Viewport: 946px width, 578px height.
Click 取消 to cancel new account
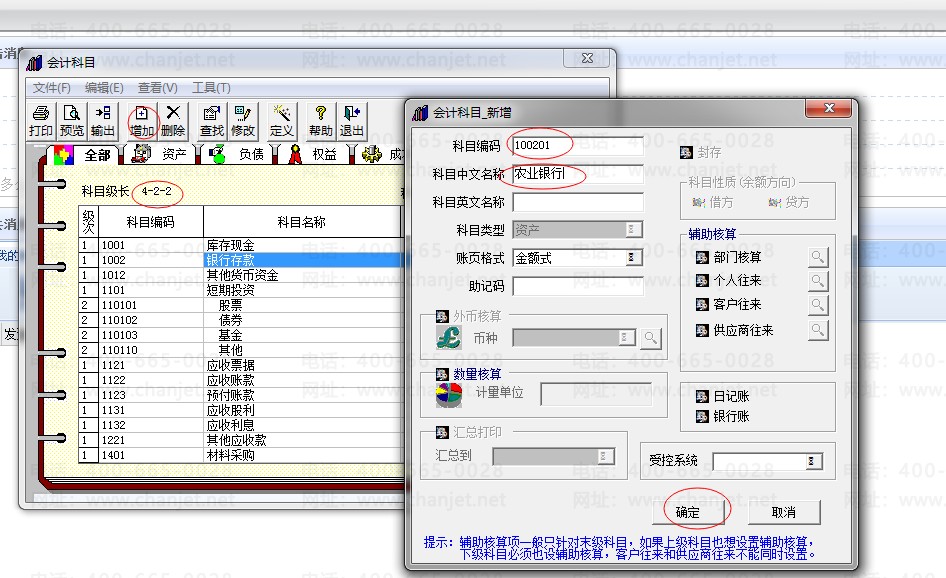[784, 512]
